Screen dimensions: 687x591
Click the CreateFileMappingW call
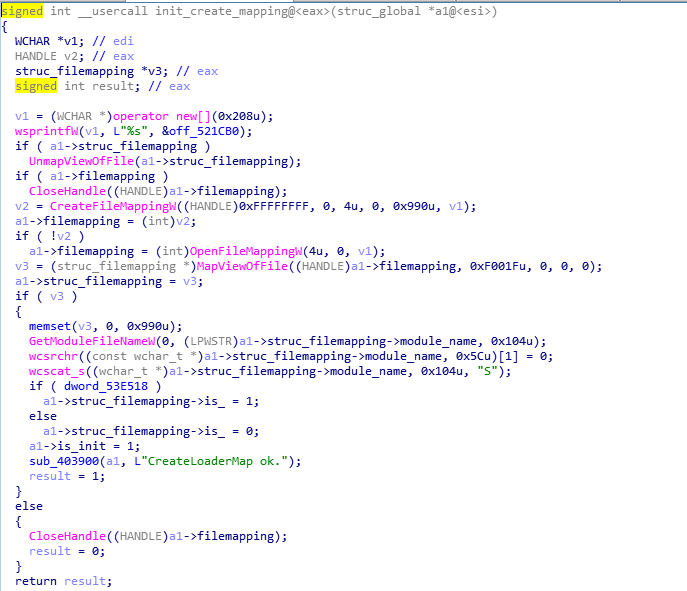point(113,206)
